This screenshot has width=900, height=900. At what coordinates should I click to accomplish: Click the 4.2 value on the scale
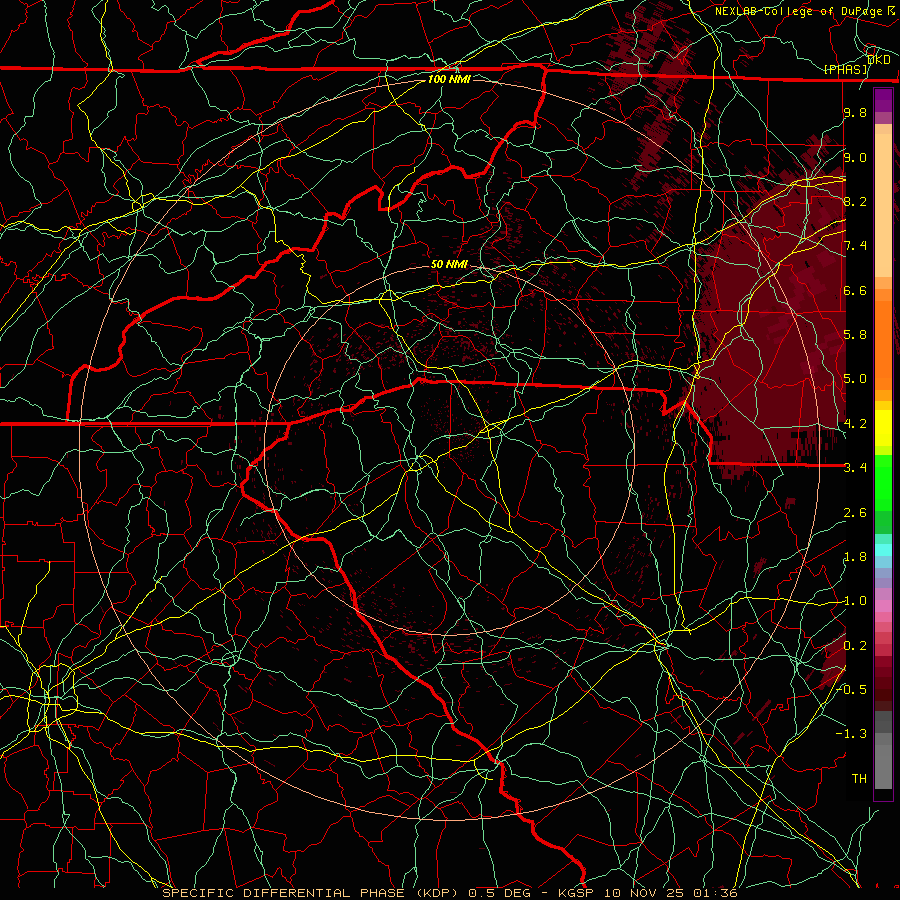855,424
